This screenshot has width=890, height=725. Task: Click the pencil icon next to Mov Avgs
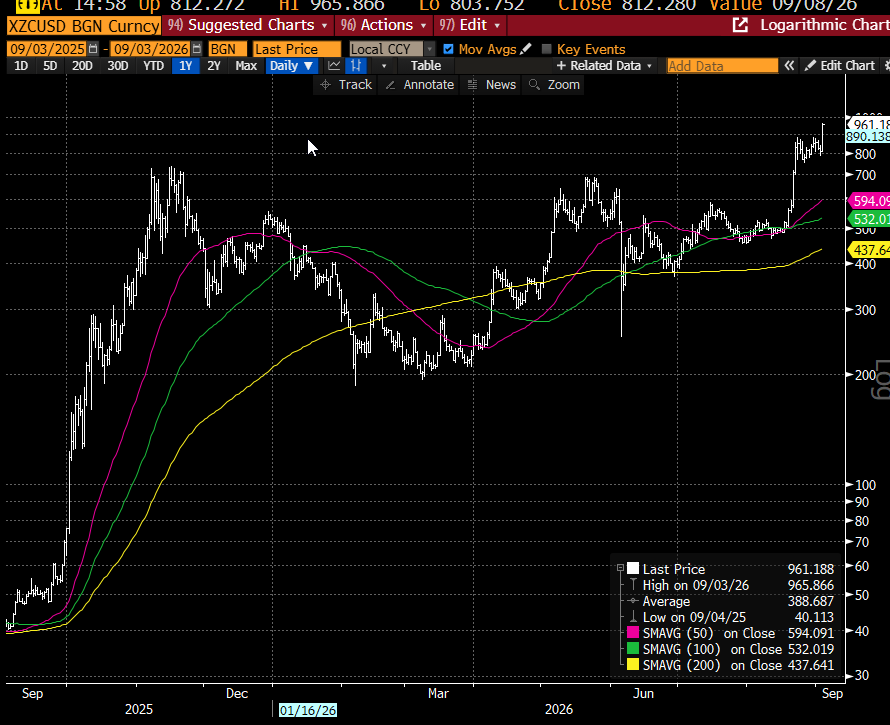tap(526, 49)
